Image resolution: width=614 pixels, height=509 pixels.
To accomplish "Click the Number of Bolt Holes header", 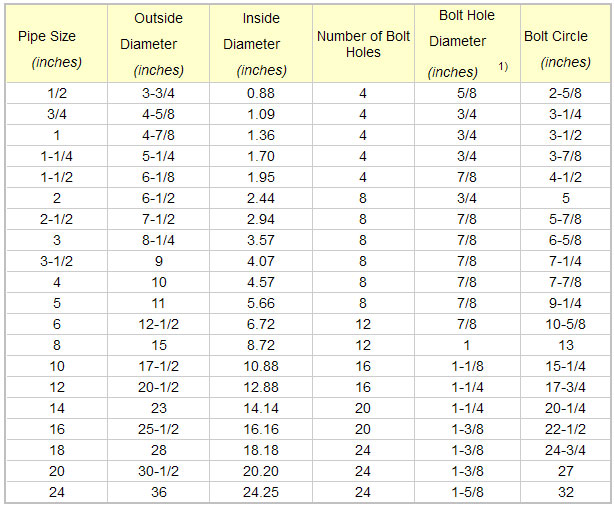I will tap(363, 44).
